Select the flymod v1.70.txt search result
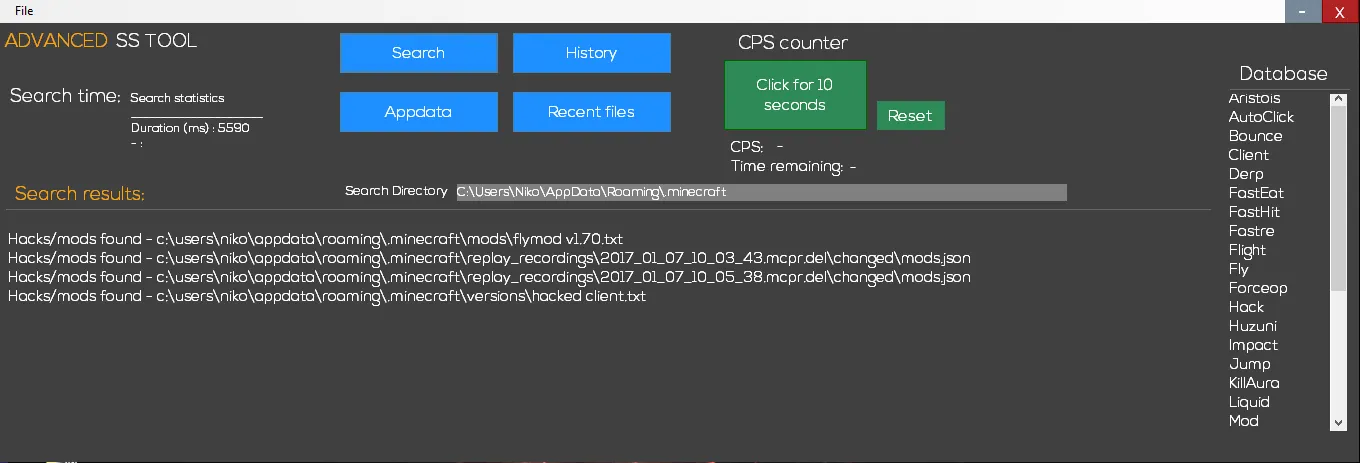The height and width of the screenshot is (463, 1360). [315, 239]
